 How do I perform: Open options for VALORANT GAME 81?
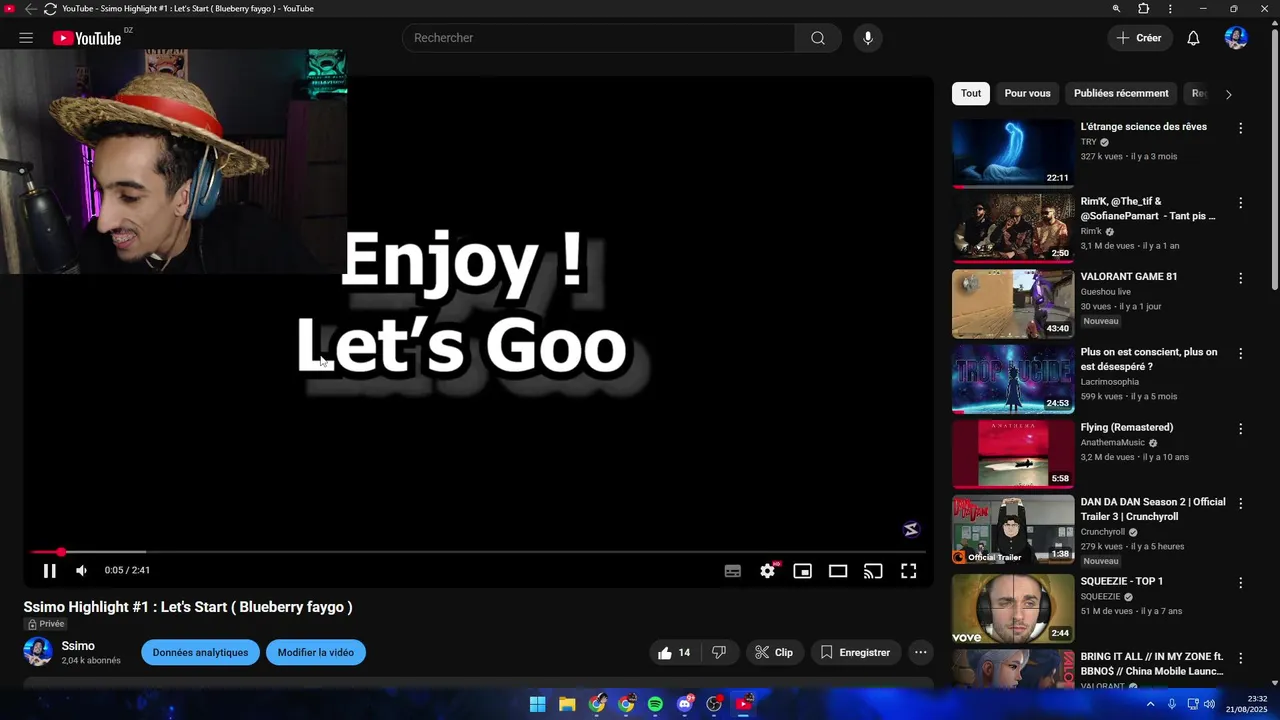pos(1240,278)
